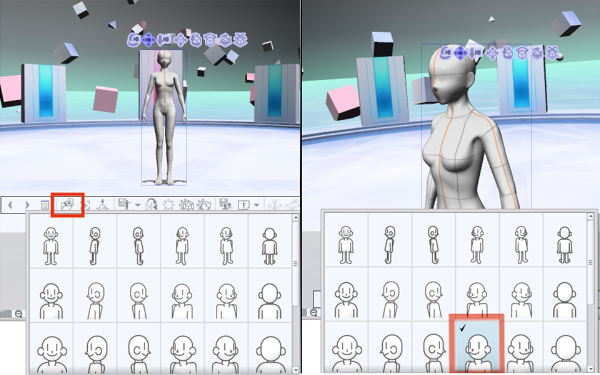This screenshot has height=375, width=600.
Task: Expand the register material dropdown arrow
Action: 137,205
